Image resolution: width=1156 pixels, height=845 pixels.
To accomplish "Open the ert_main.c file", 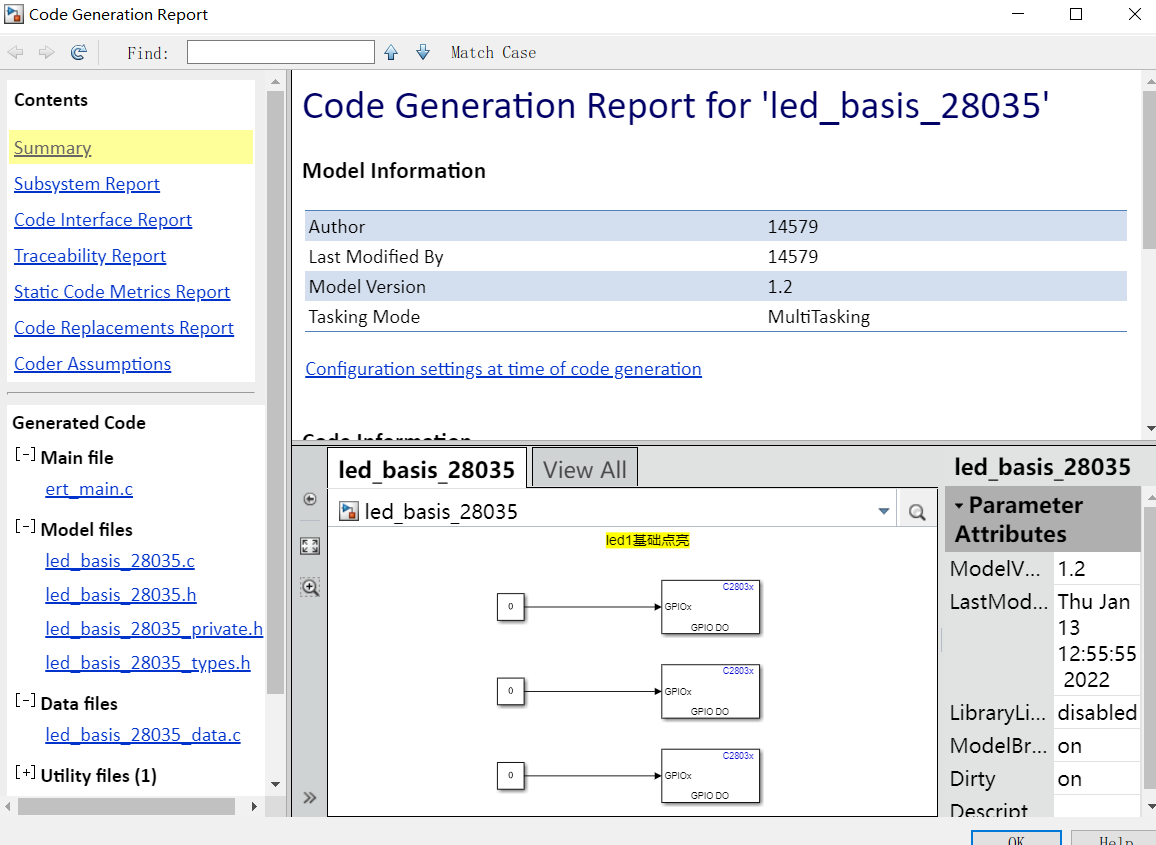I will 89,489.
